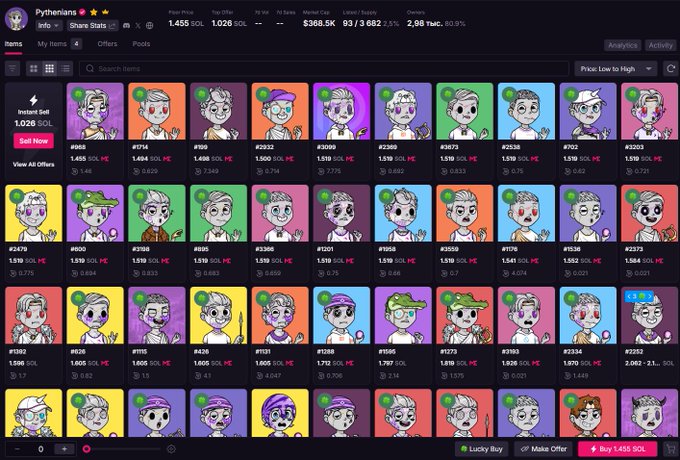Open the website globe icon
This screenshot has height=460, width=680.
[x=150, y=26]
